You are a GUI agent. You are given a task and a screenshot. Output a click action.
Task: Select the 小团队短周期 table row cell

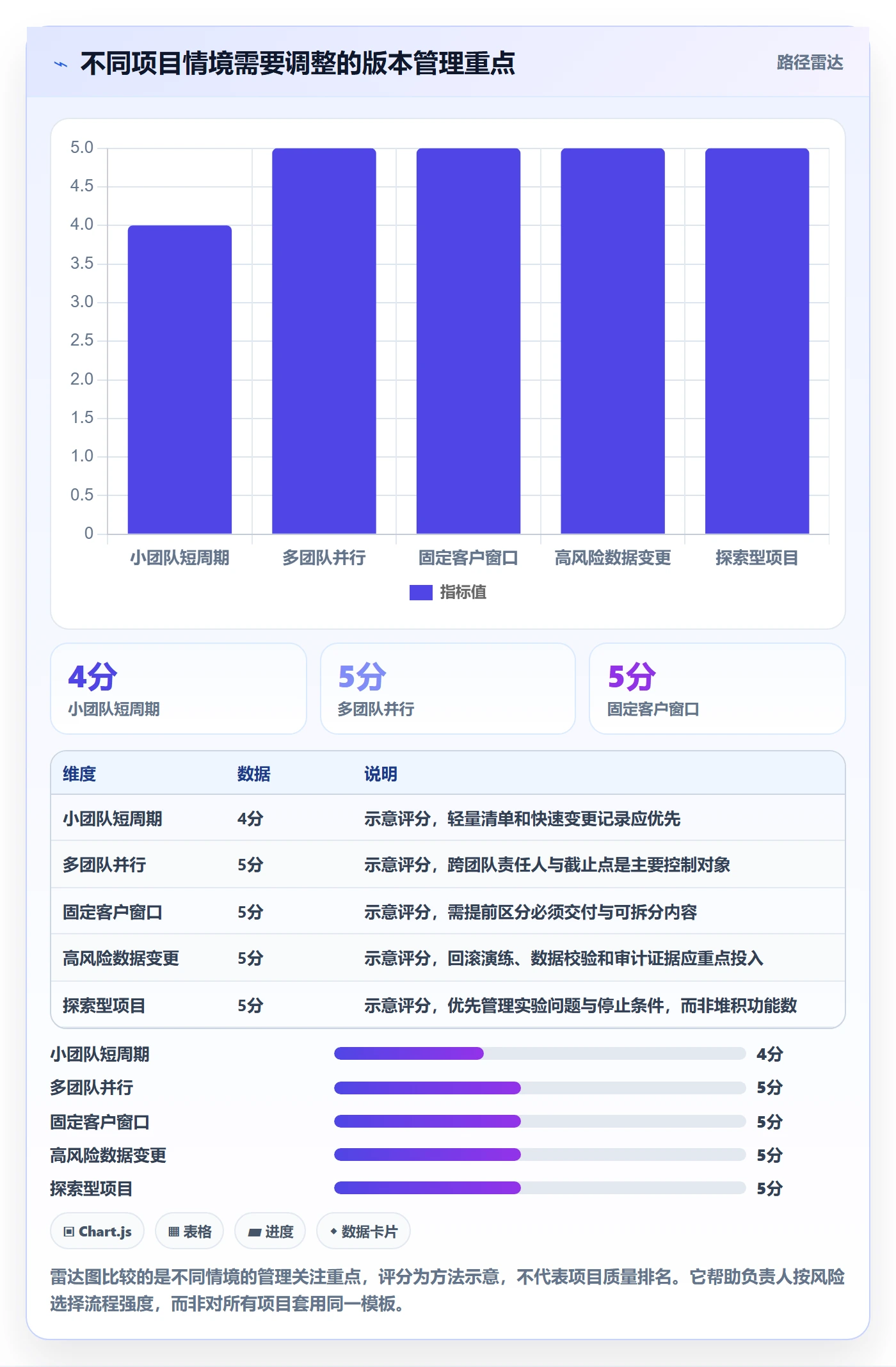point(113,819)
